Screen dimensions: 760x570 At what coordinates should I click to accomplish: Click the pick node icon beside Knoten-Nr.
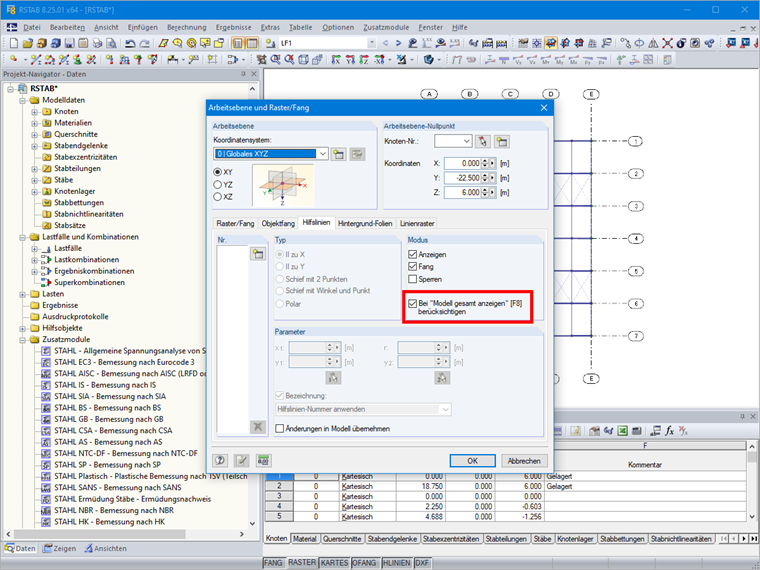click(483, 142)
